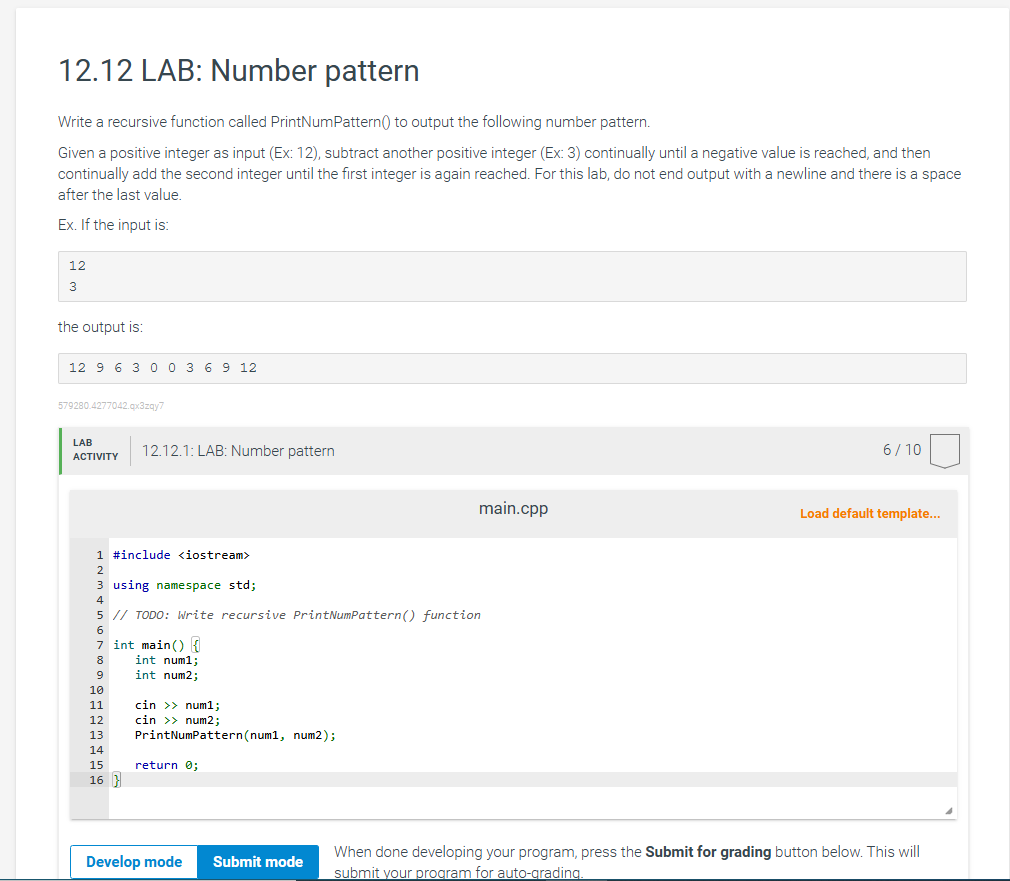Select the main.cpp tab header
This screenshot has width=1010, height=881.
point(512,508)
